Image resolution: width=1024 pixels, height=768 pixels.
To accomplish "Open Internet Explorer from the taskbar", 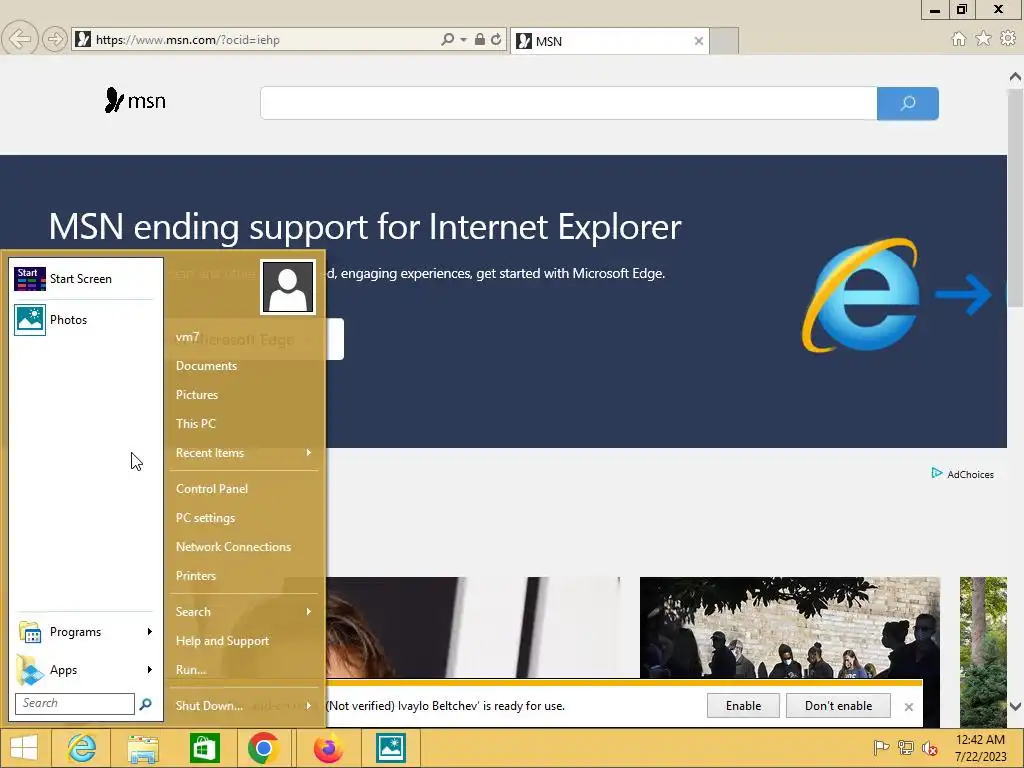I will tap(82, 748).
